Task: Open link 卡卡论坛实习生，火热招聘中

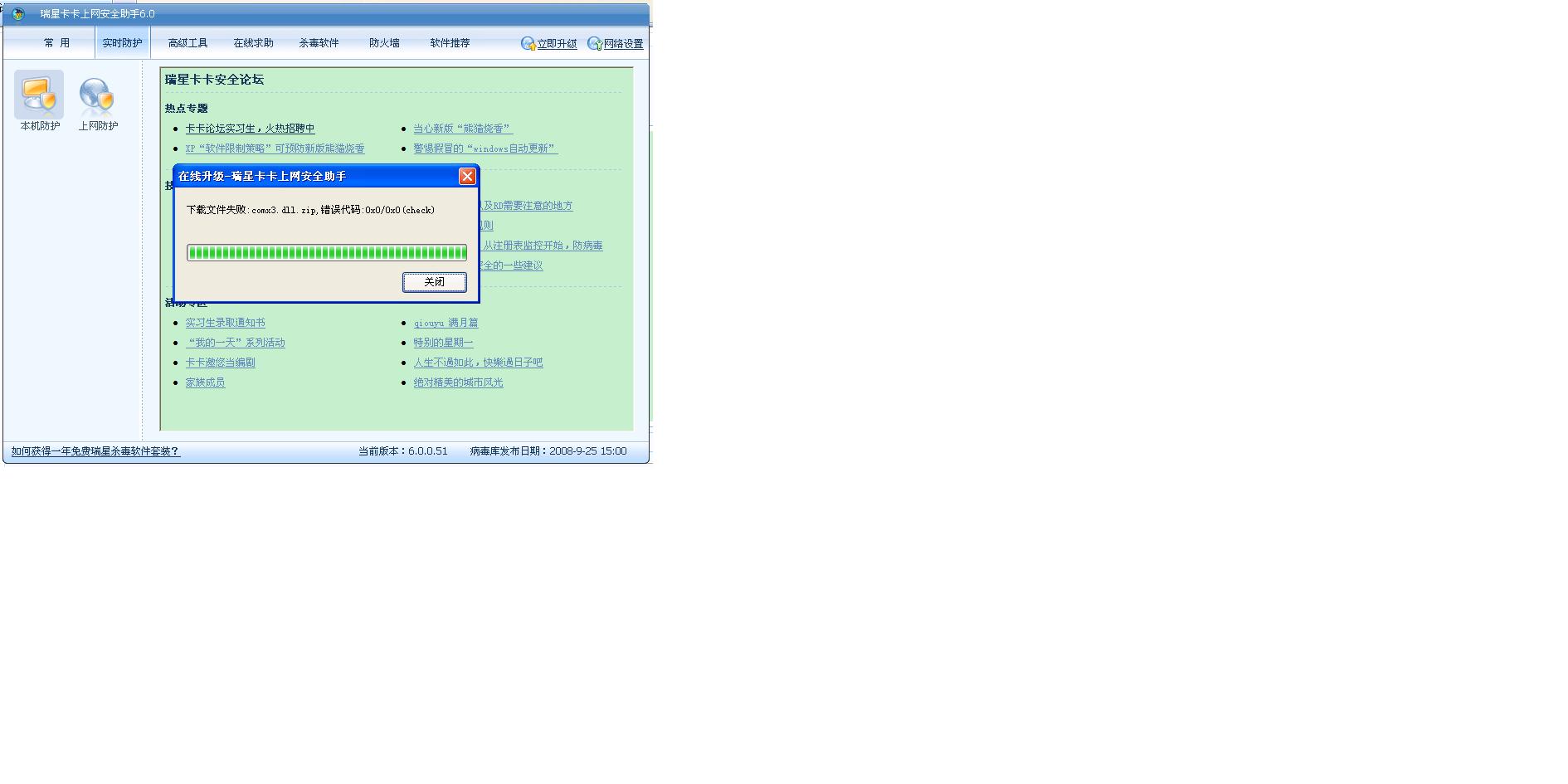Action: [x=250, y=129]
